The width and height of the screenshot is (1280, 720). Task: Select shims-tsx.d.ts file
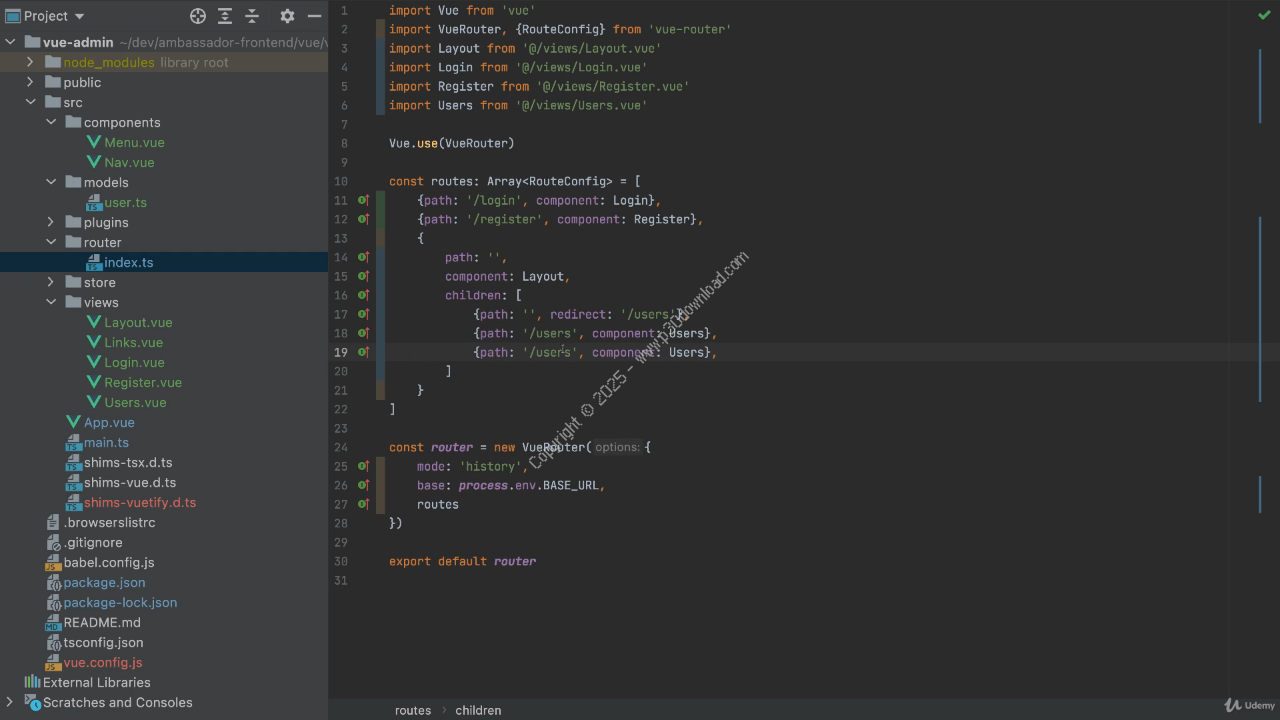click(x=128, y=462)
